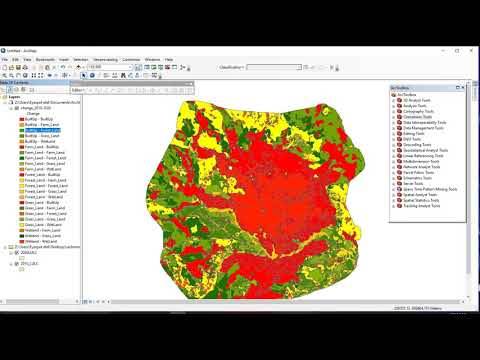Viewport: 480px width, 360px height.
Task: Click the Undo arrow icon
Action: [63, 67]
